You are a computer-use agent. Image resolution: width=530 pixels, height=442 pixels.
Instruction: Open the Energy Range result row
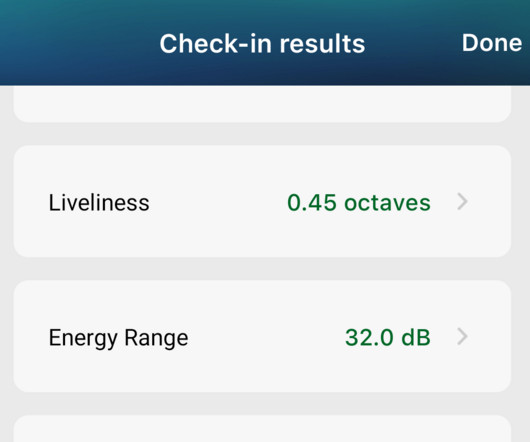point(262,336)
